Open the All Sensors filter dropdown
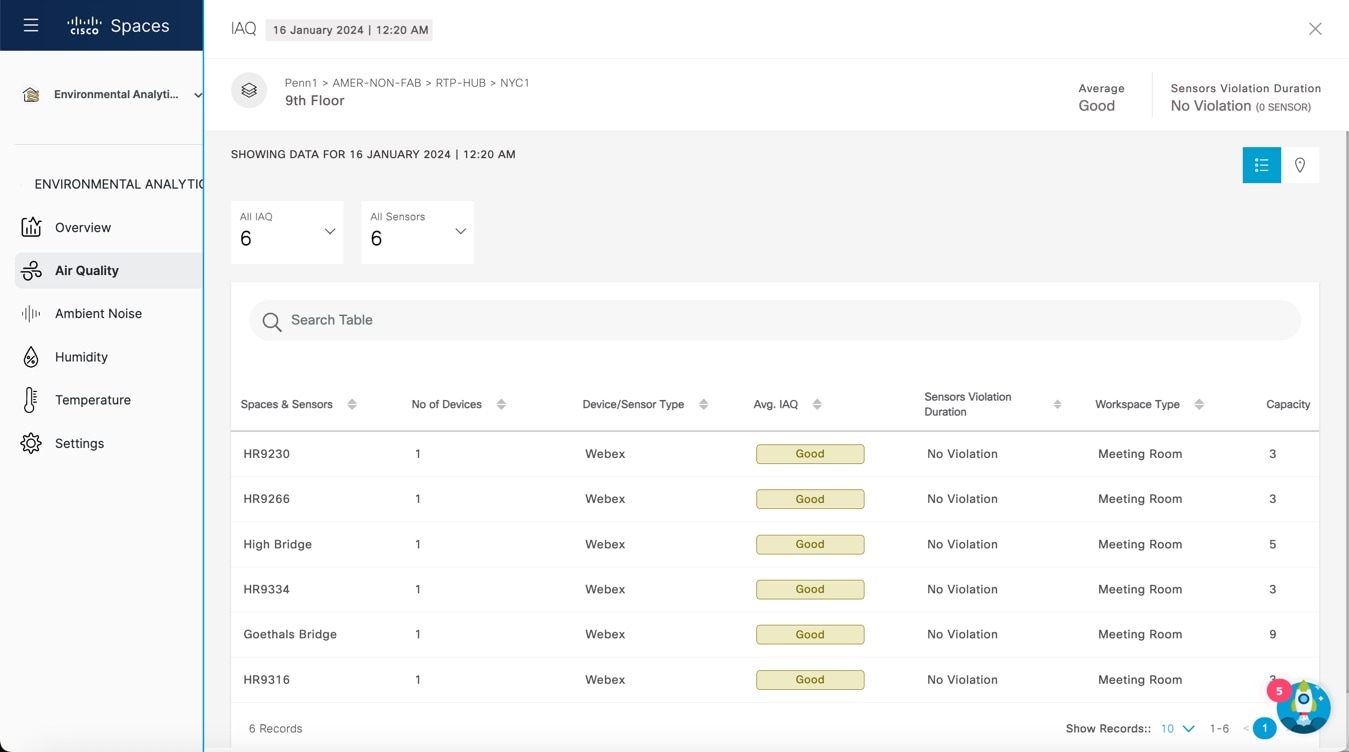Screen dimensions: 1349x752 (417, 232)
